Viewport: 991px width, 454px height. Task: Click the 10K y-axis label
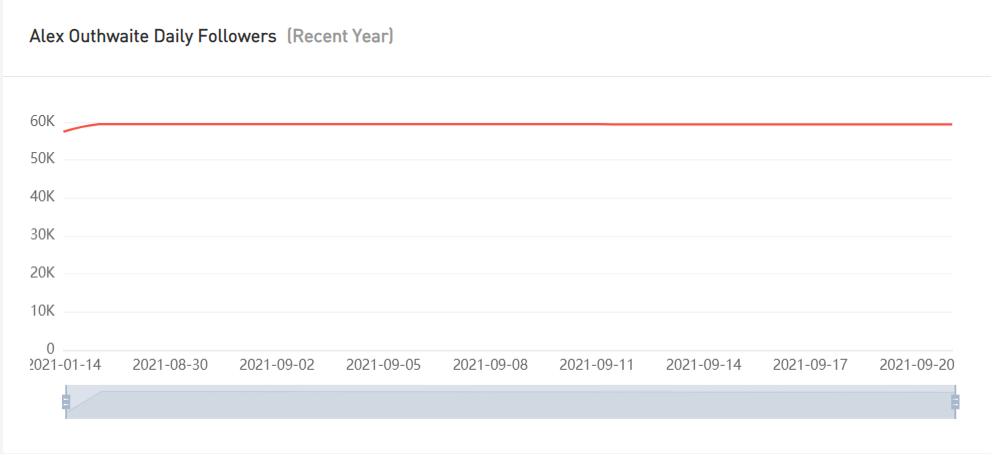coord(42,311)
